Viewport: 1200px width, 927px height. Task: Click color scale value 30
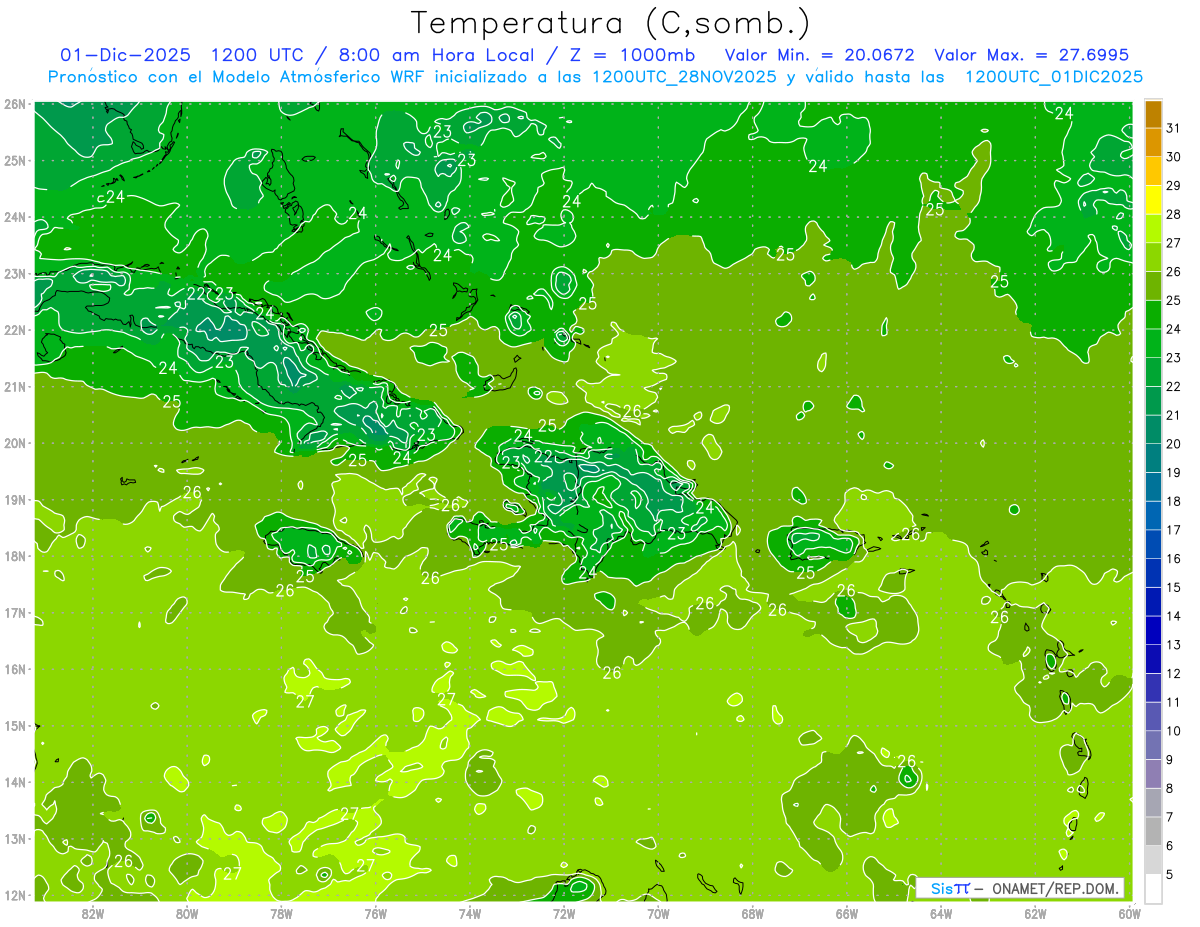click(1173, 156)
